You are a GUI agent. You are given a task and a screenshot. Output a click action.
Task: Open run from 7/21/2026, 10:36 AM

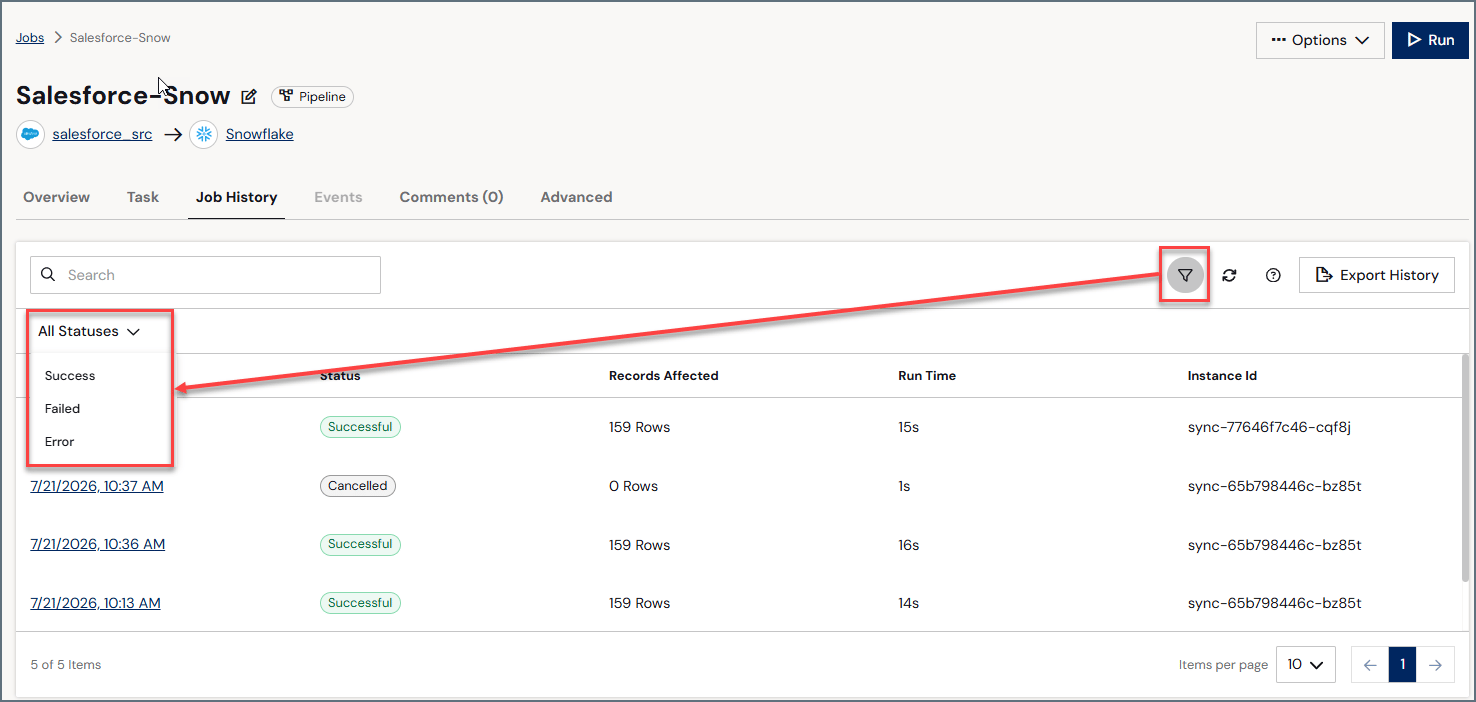(98, 544)
